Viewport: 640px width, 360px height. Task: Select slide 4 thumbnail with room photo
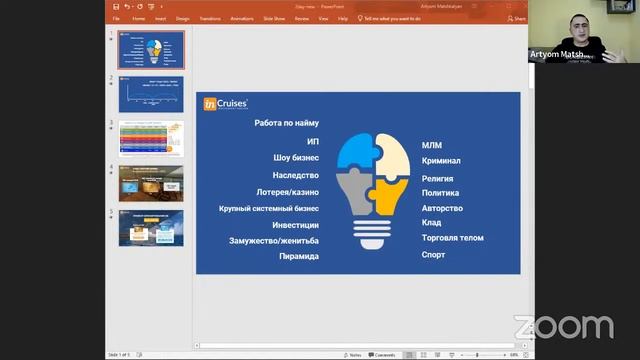tap(151, 184)
